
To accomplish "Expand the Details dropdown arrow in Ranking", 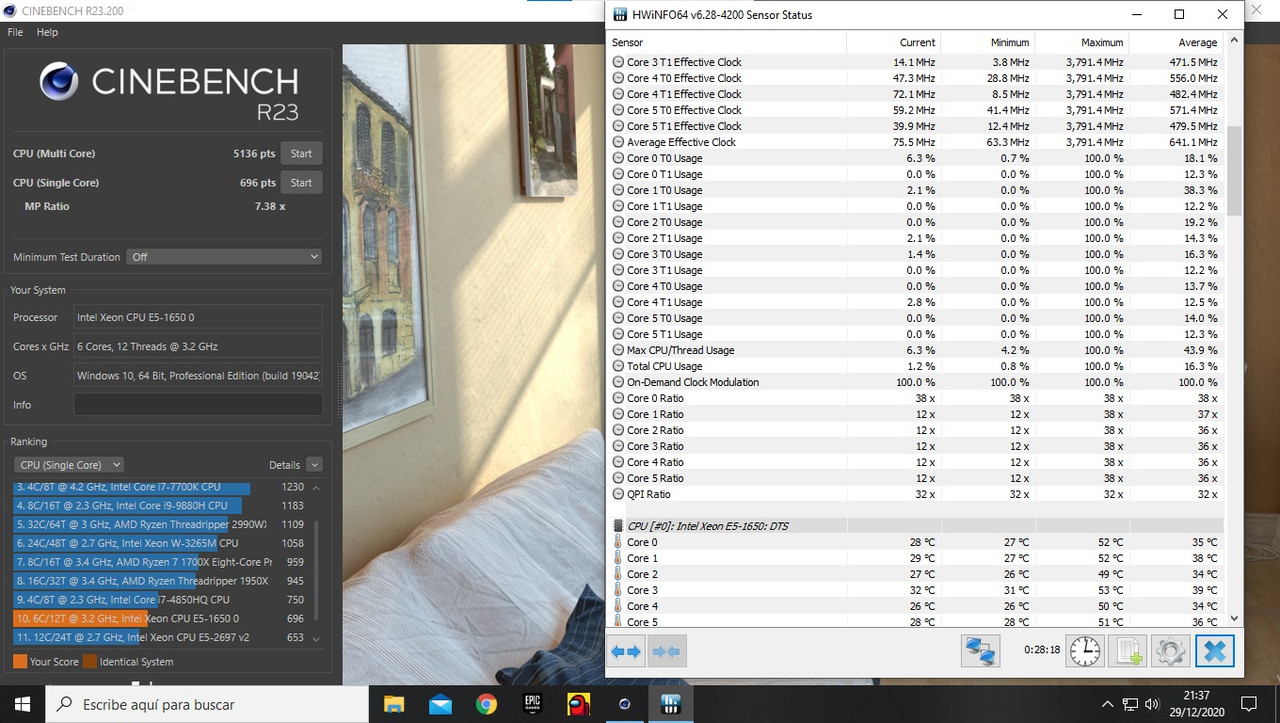I will [x=314, y=465].
